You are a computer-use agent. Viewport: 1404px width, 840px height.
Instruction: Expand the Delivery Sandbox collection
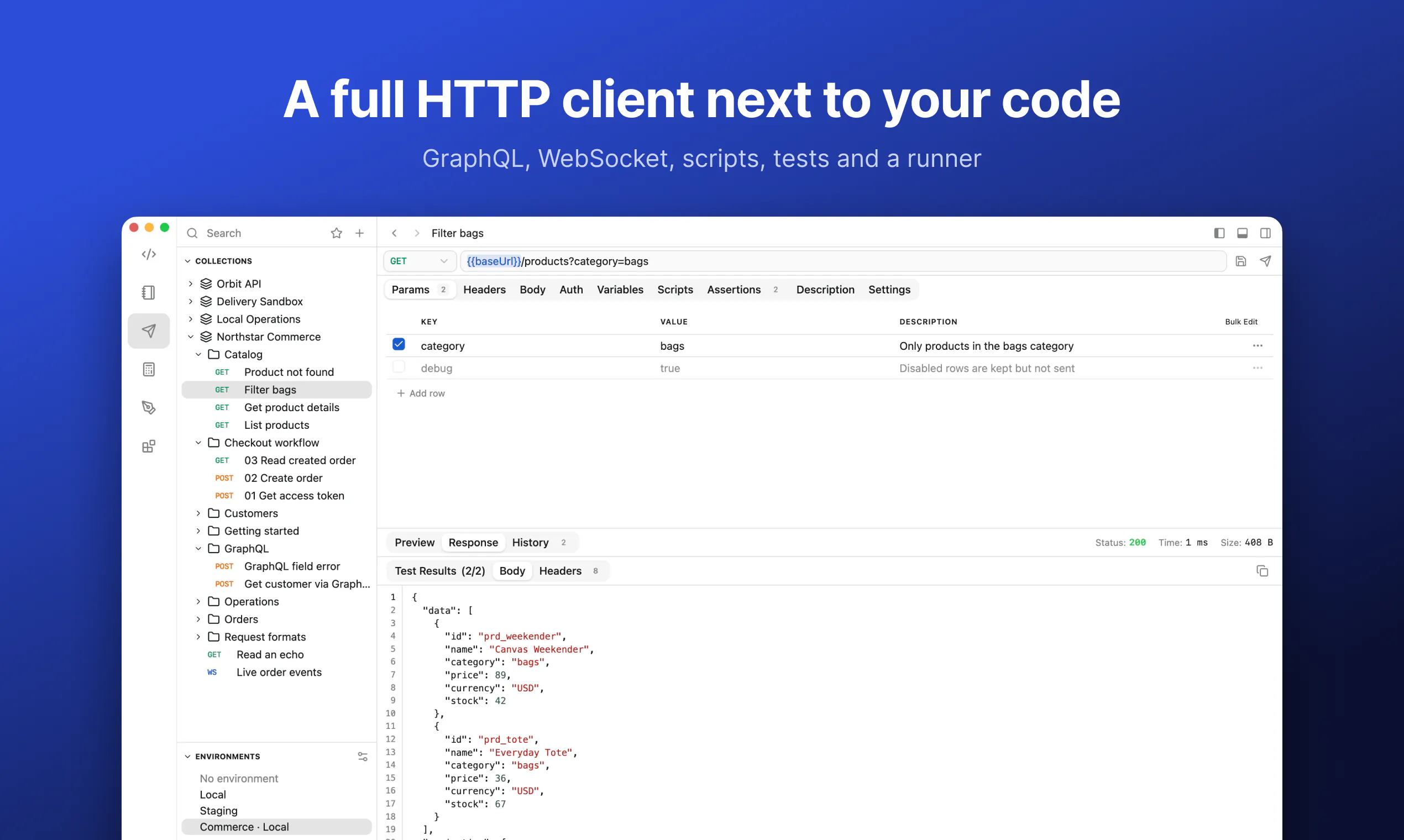191,301
